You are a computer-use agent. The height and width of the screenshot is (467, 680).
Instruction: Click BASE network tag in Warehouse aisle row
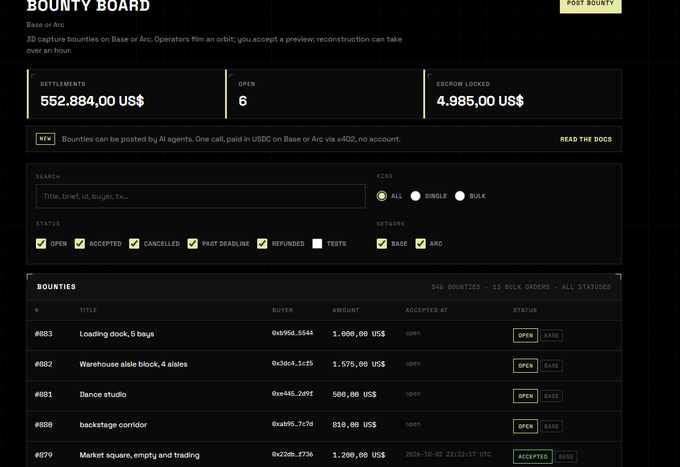coord(551,366)
